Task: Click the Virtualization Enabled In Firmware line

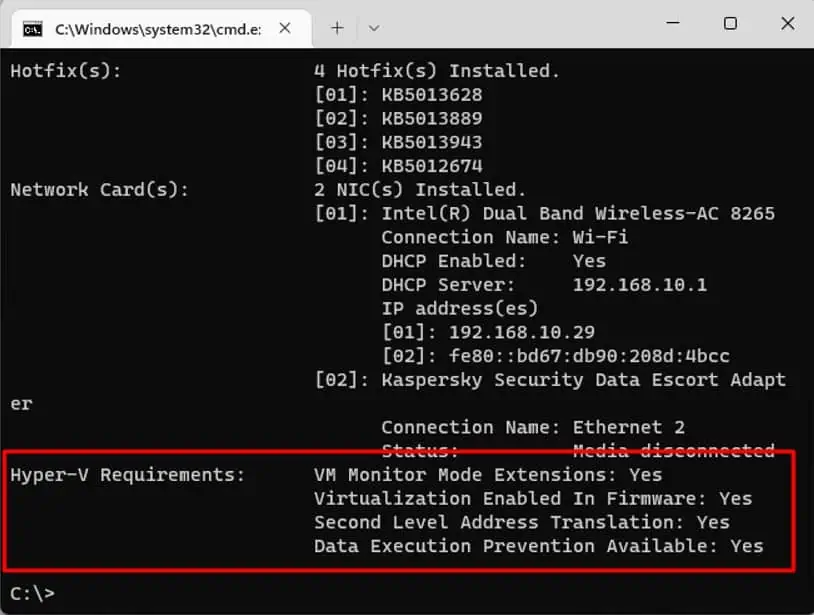Action: [533, 499]
